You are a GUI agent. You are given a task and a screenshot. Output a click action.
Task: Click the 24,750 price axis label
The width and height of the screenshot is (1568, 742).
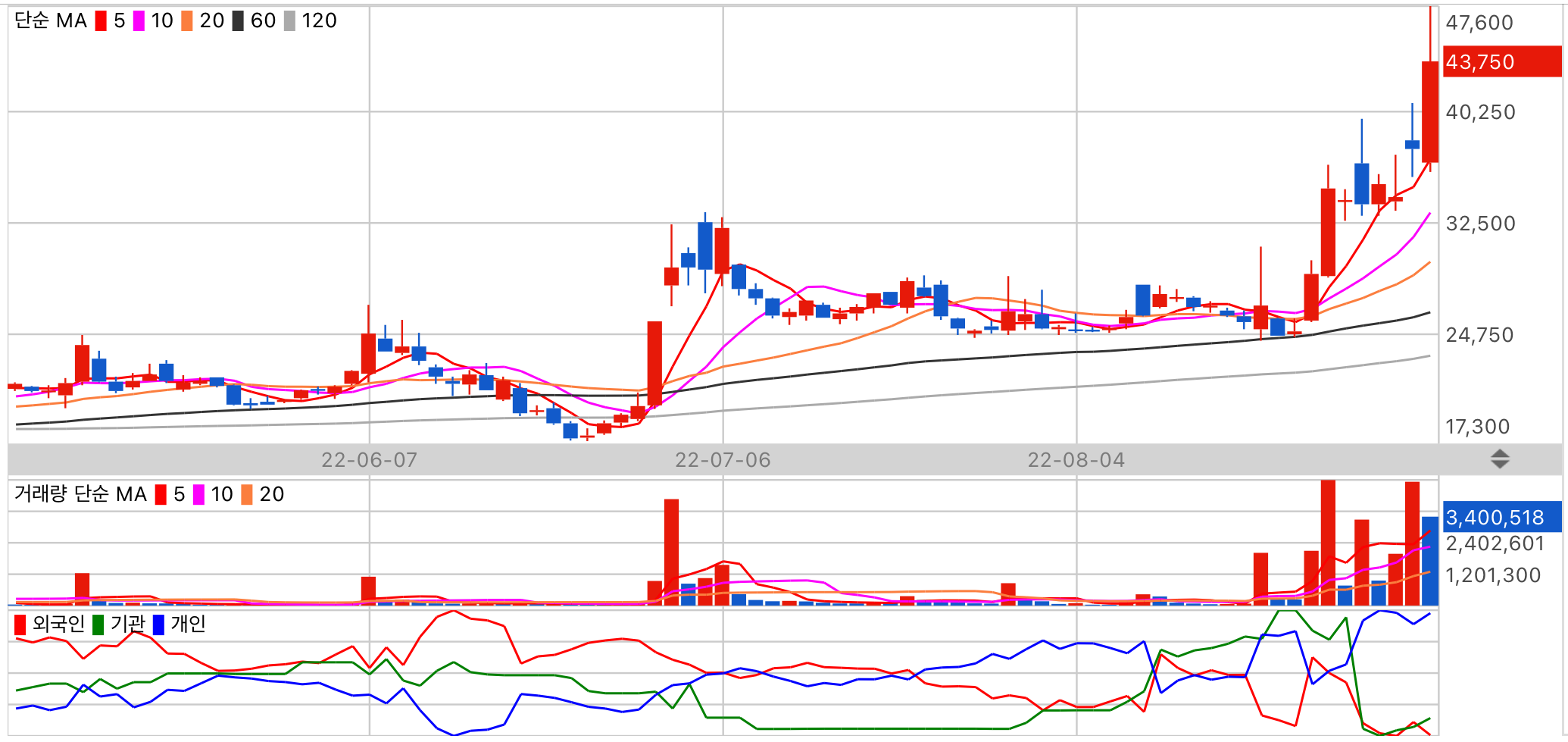pyautogui.click(x=1479, y=335)
